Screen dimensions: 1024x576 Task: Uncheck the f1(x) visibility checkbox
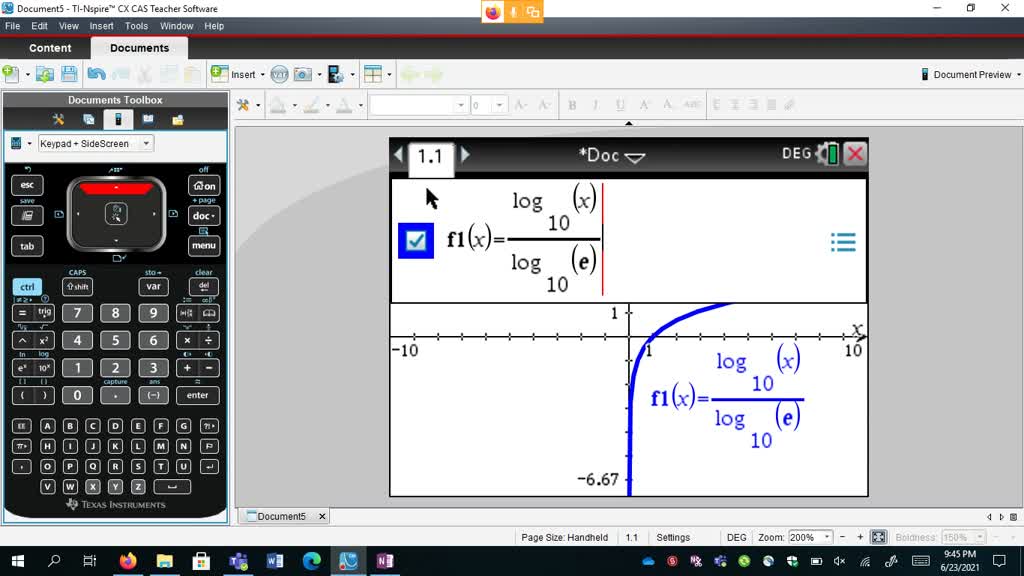pos(415,241)
